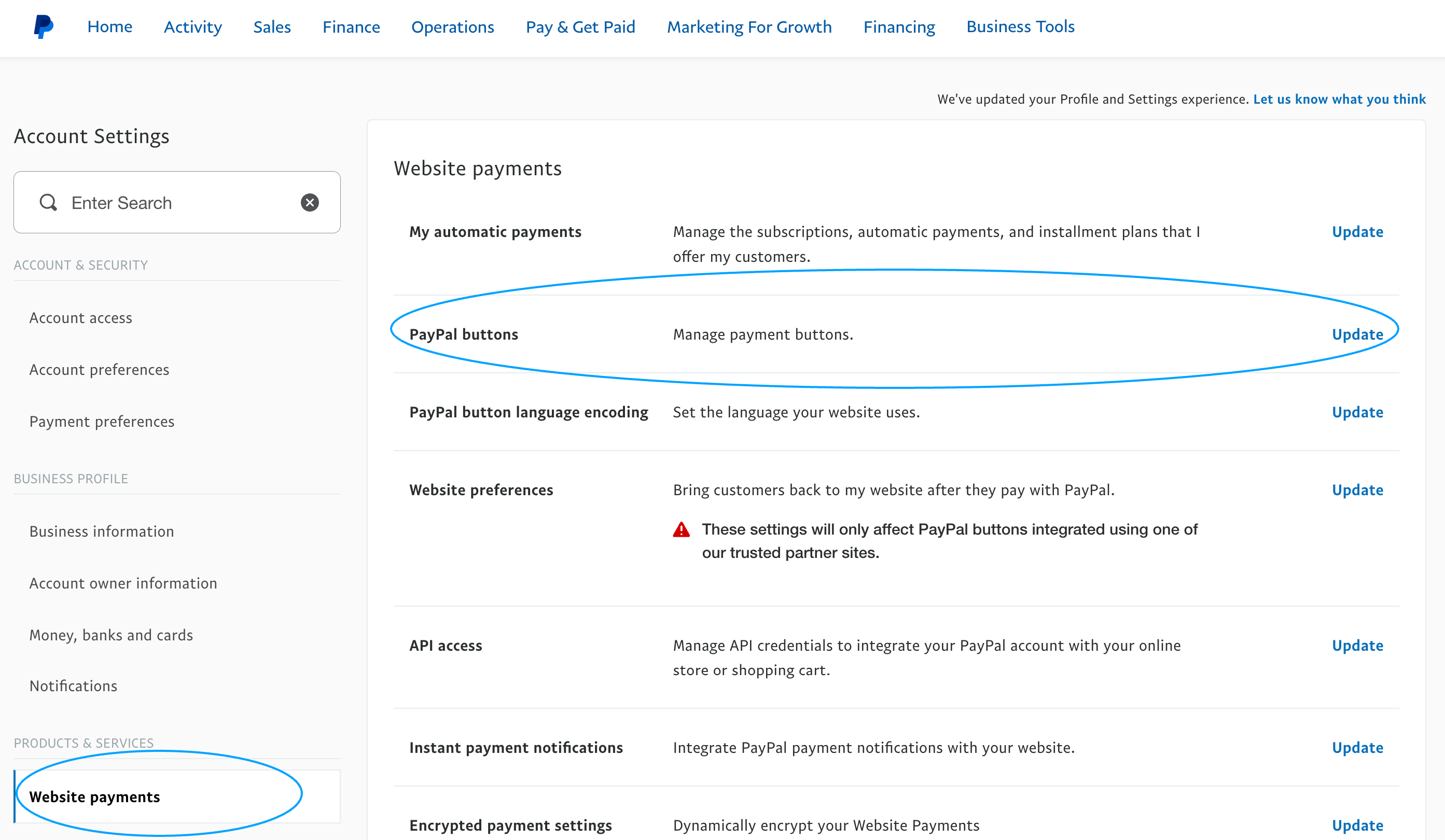Update Encrypted payment settings
Image resolution: width=1445 pixels, height=840 pixels.
click(1357, 825)
